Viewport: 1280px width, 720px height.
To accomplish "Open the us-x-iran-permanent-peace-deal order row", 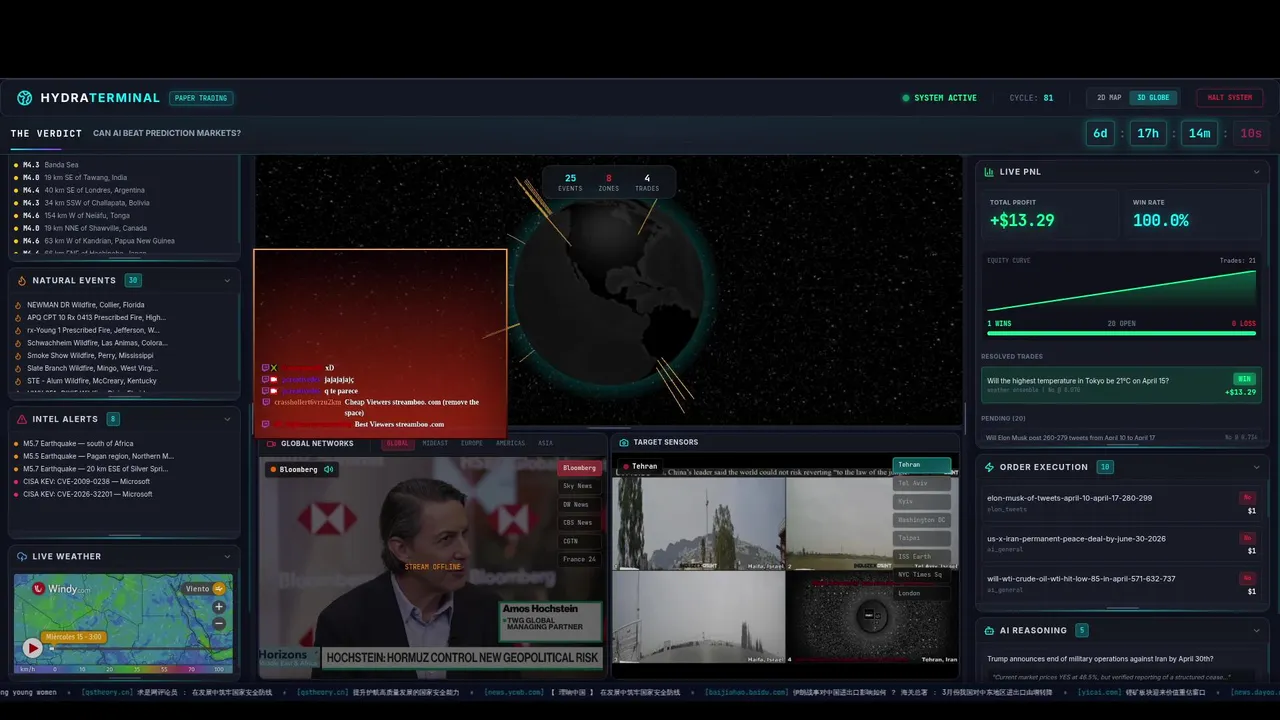I will click(1121, 544).
